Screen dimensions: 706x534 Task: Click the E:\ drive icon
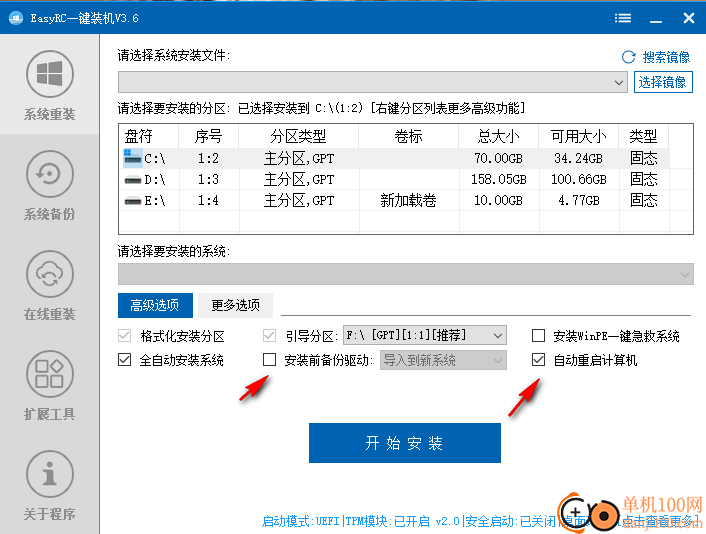(133, 200)
